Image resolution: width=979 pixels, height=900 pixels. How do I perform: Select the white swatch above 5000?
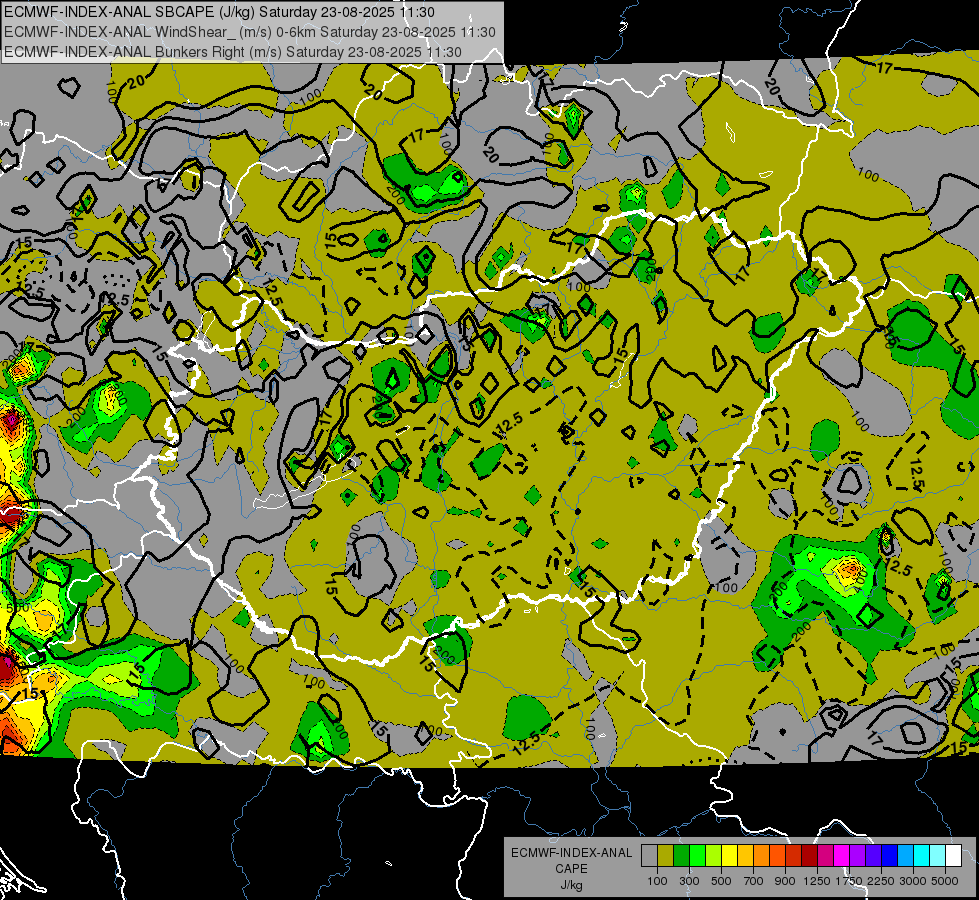click(953, 856)
